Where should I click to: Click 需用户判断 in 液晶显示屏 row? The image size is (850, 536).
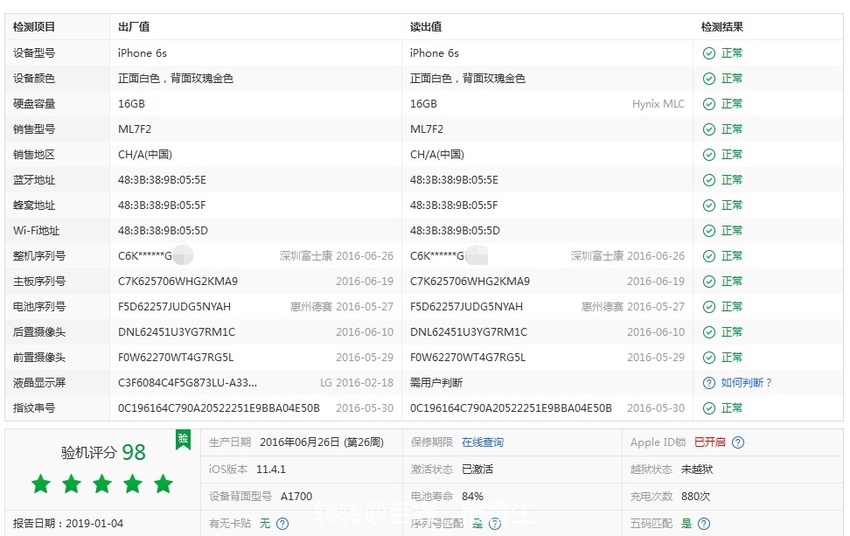tap(436, 383)
